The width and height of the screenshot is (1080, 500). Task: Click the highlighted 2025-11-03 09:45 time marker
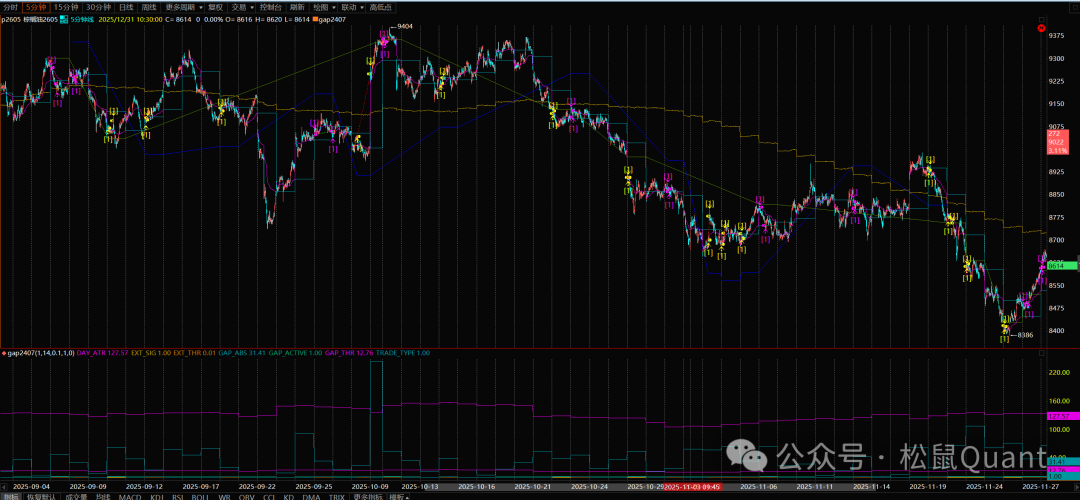pos(693,486)
